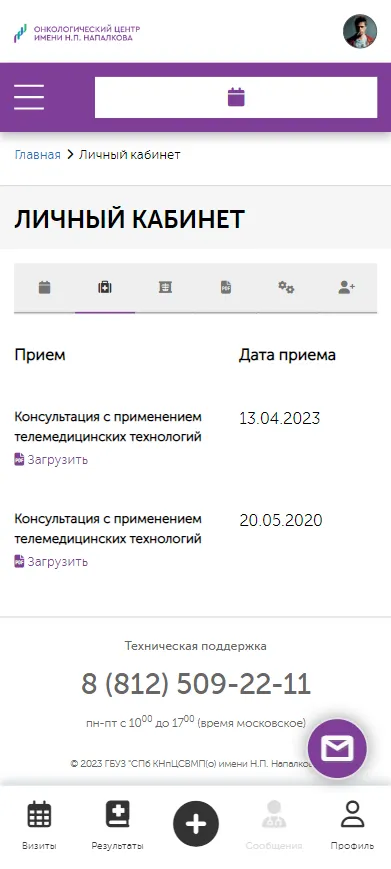Select the medical briefcase tab

tap(105, 288)
